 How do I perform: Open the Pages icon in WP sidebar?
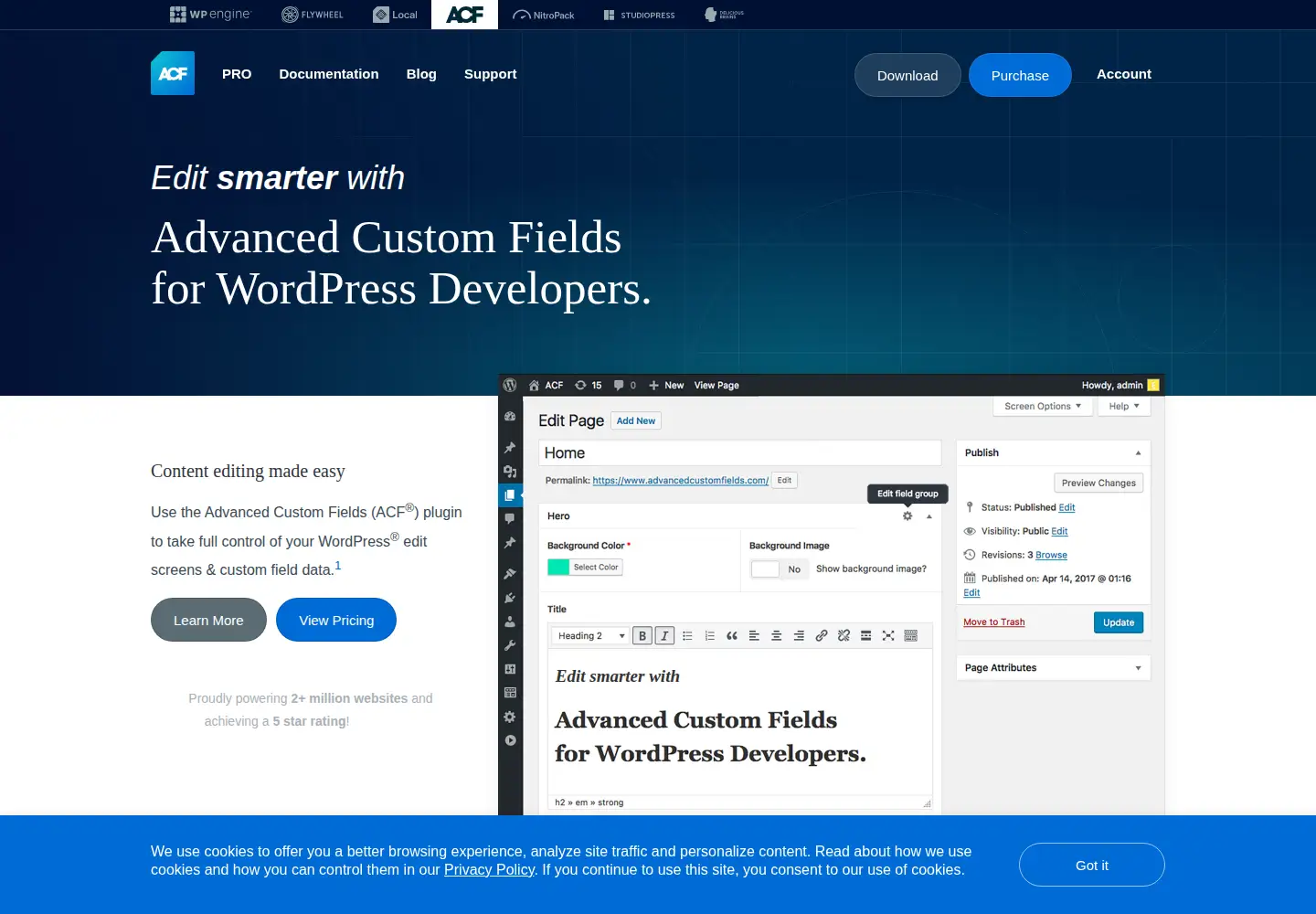[x=510, y=495]
